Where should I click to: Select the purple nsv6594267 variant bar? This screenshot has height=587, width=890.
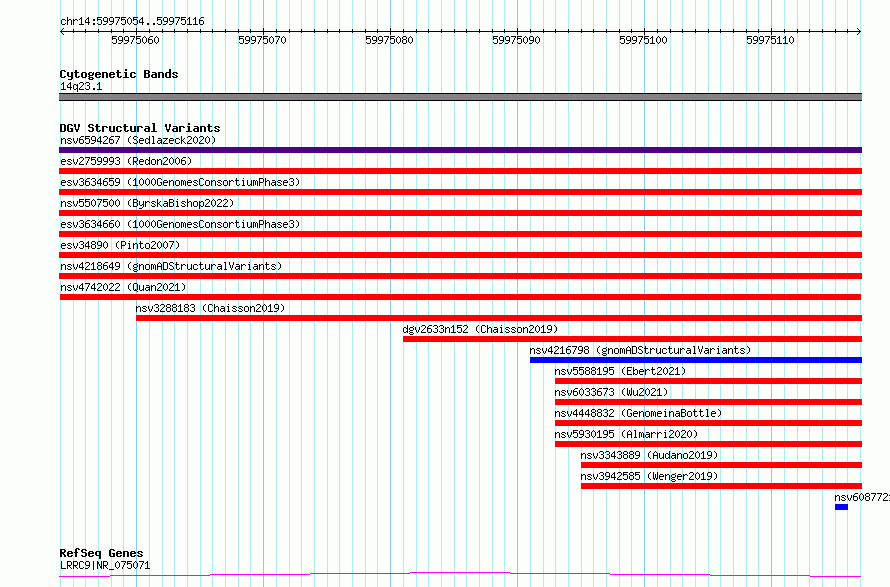pyautogui.click(x=460, y=150)
